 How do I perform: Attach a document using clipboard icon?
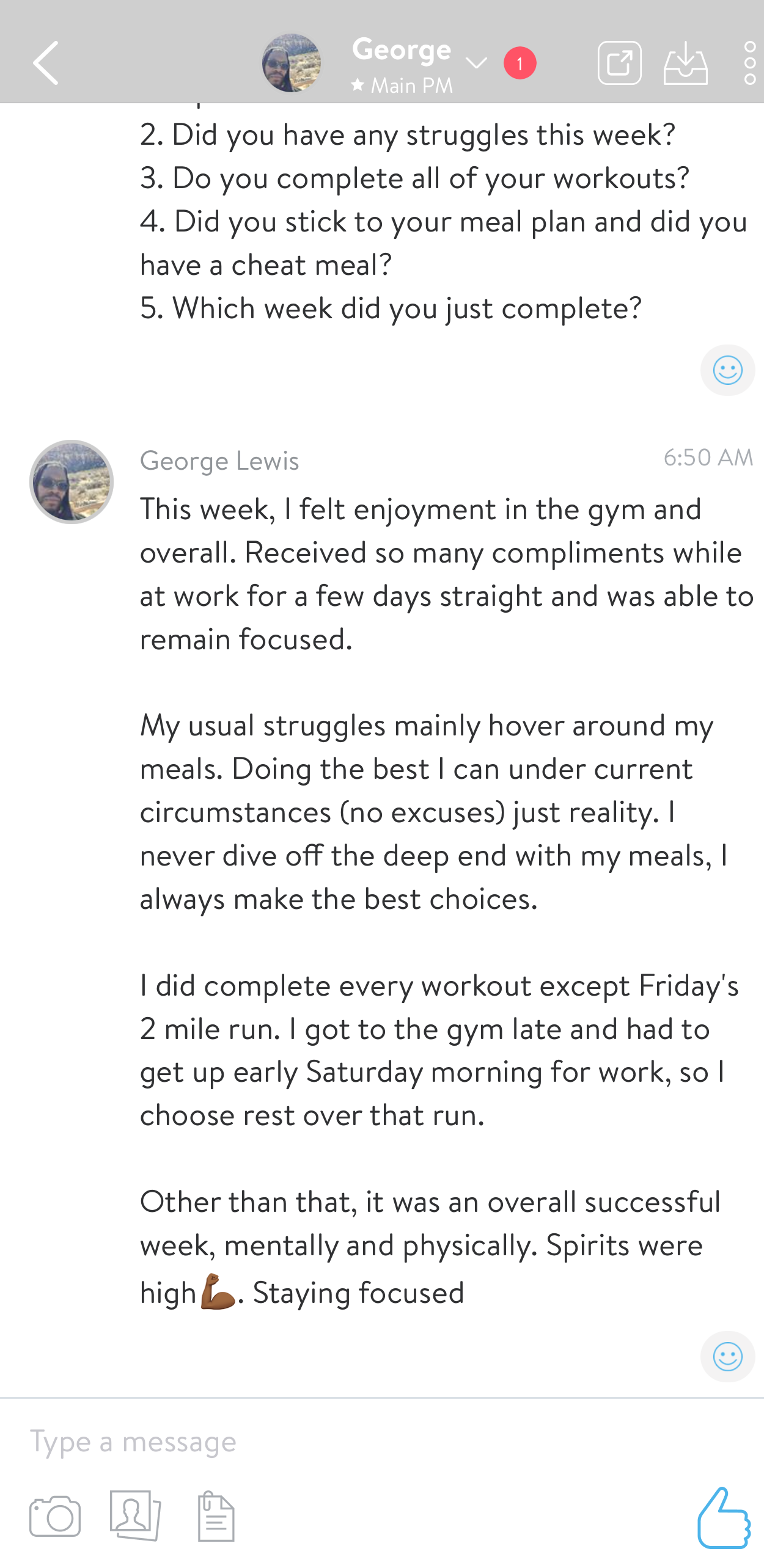point(216,1516)
